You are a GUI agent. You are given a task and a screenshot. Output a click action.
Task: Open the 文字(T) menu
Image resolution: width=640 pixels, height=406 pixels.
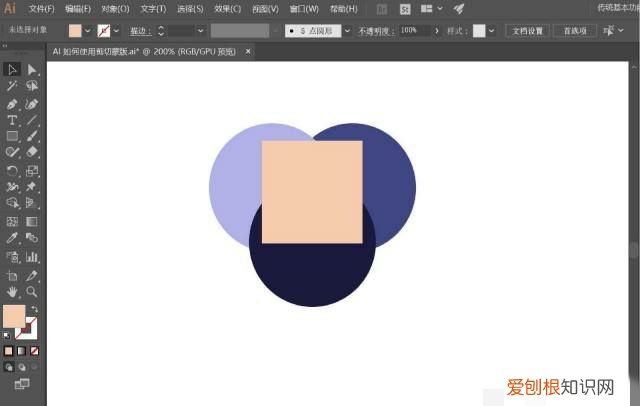click(153, 9)
